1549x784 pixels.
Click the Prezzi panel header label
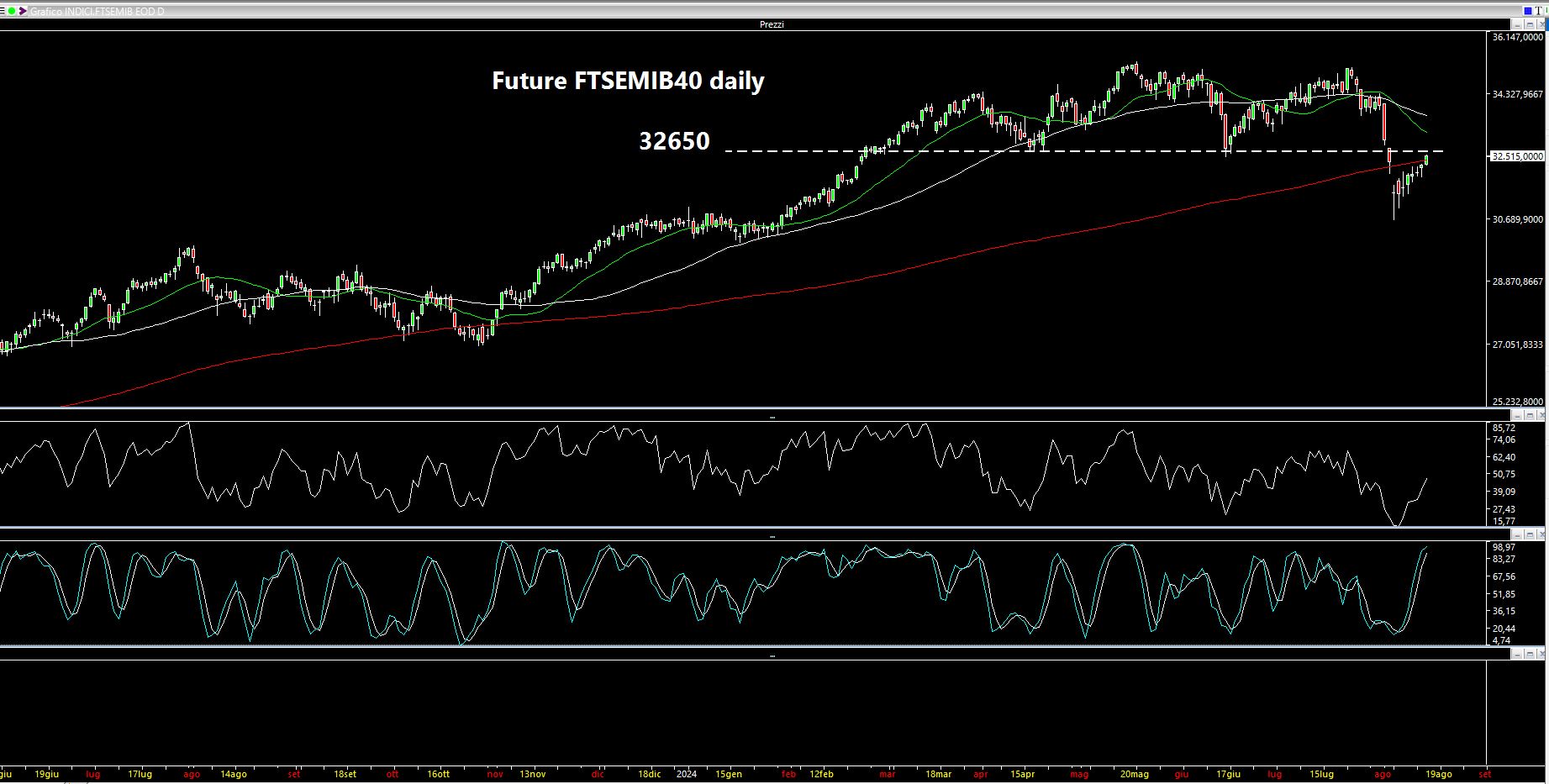coord(772,24)
